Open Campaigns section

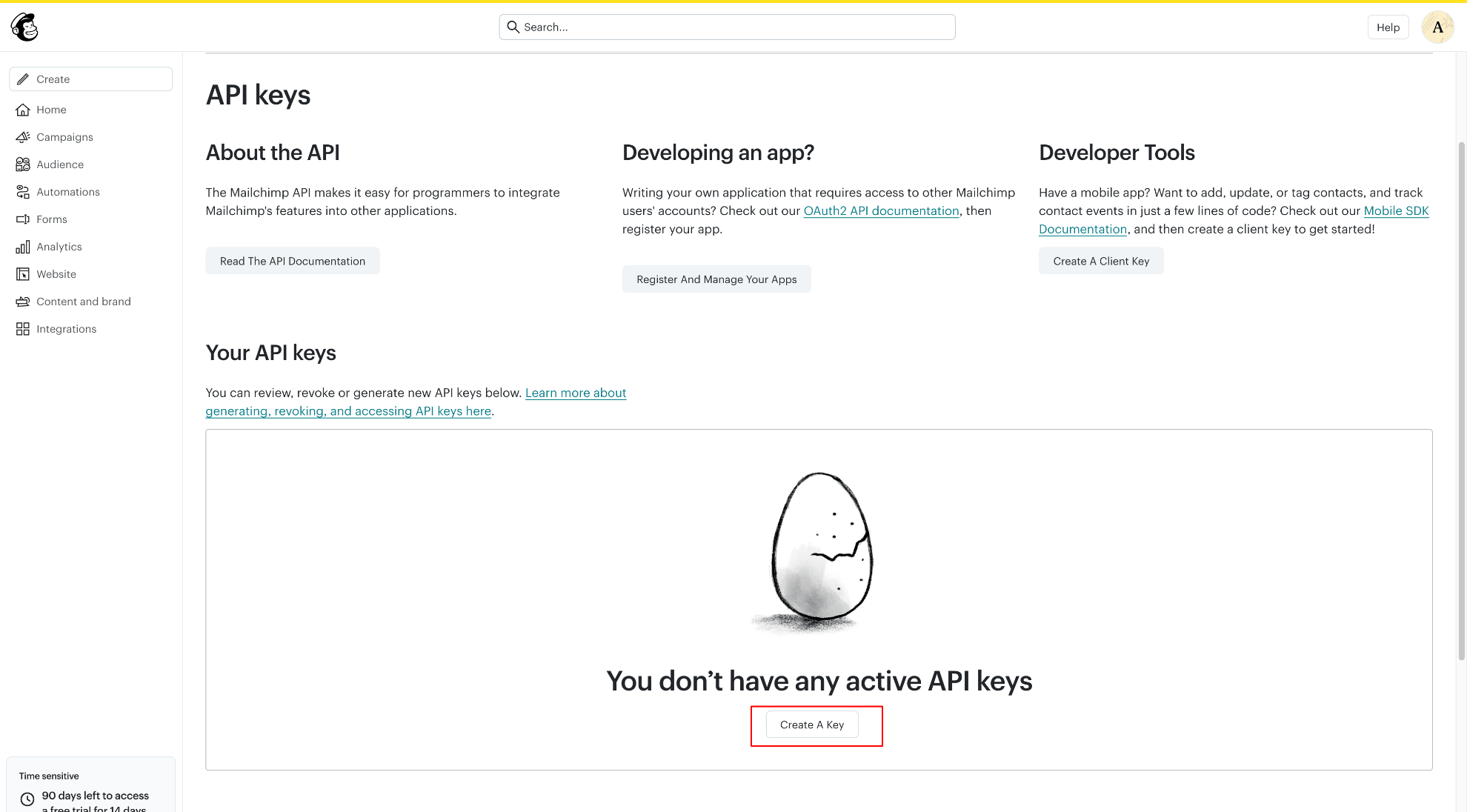[64, 137]
